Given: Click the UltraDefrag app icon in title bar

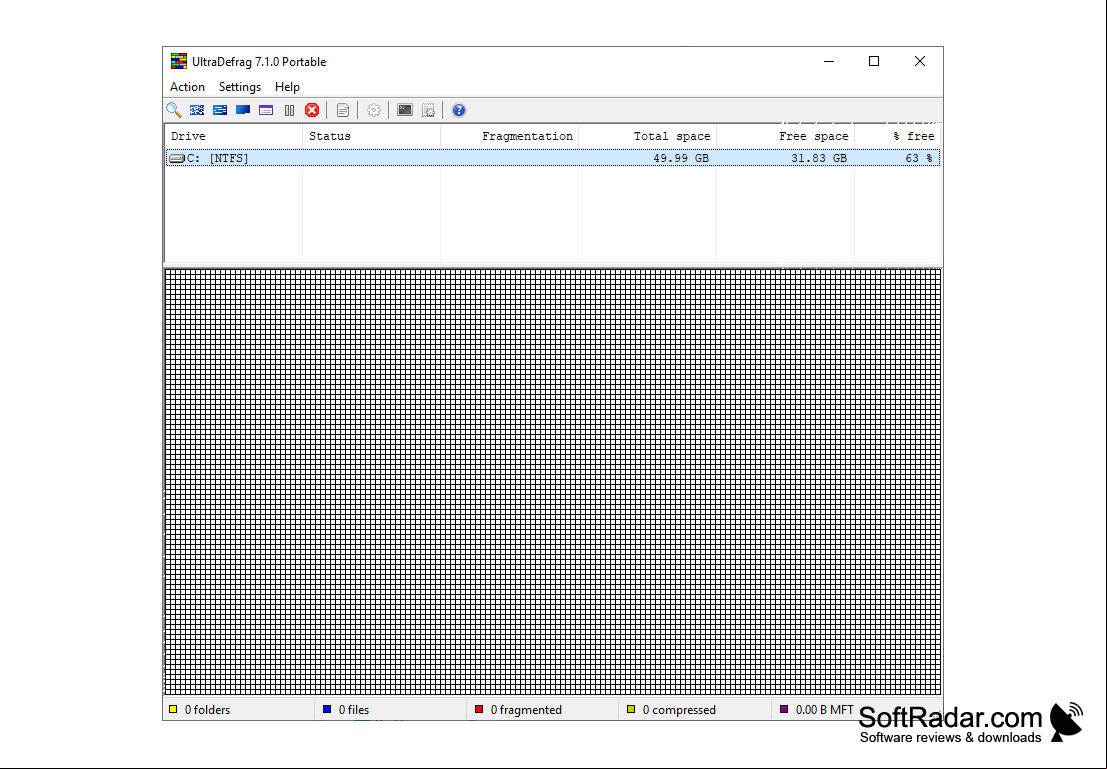Looking at the screenshot, I should point(179,61).
